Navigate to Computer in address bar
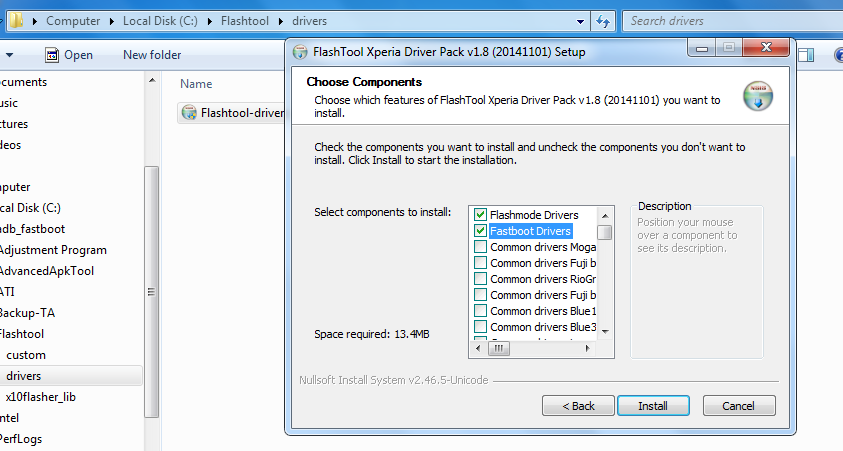The image size is (843, 451). (x=73, y=21)
